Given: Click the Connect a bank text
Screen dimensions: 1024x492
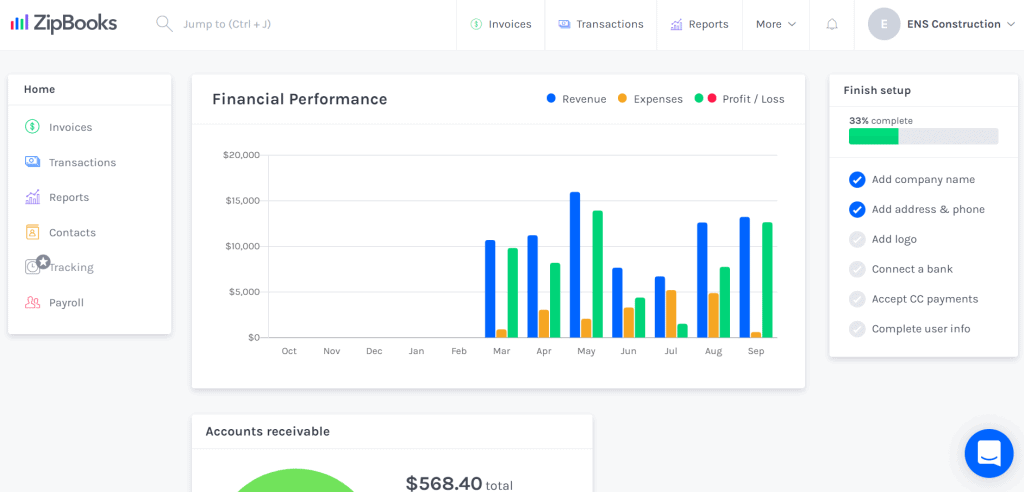Looking at the screenshot, I should [912, 269].
